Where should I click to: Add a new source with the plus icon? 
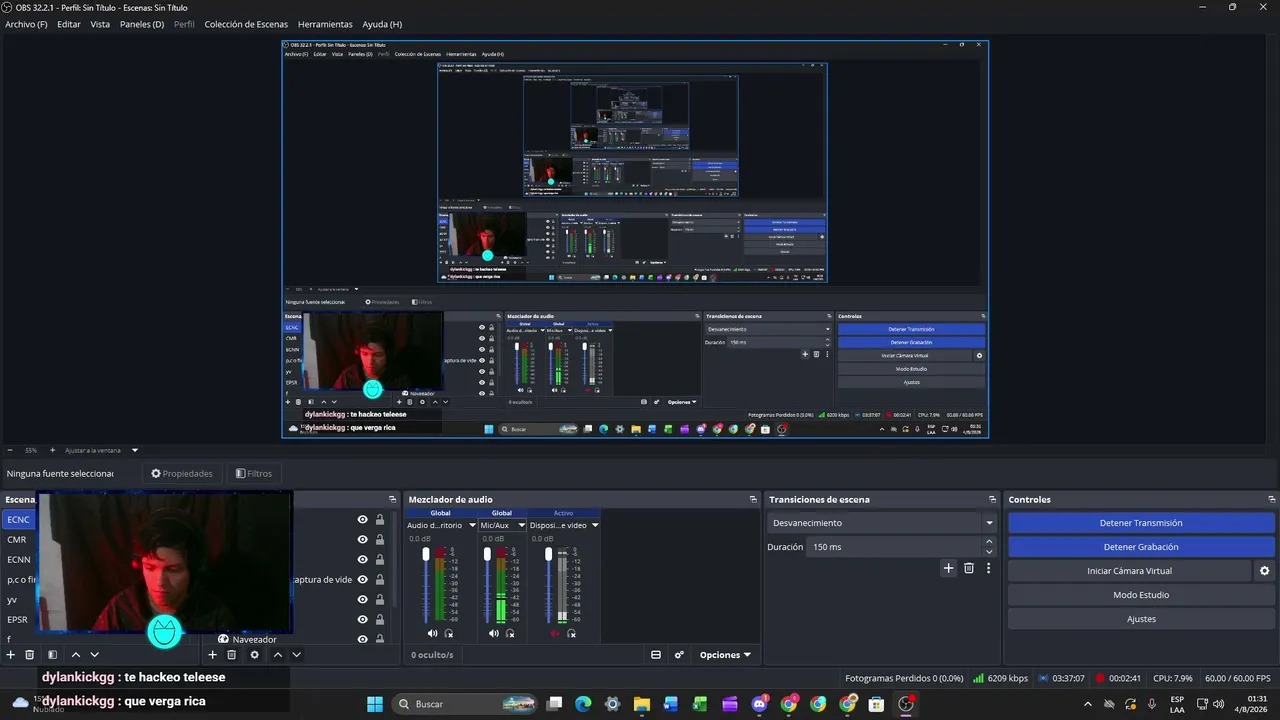pos(212,655)
